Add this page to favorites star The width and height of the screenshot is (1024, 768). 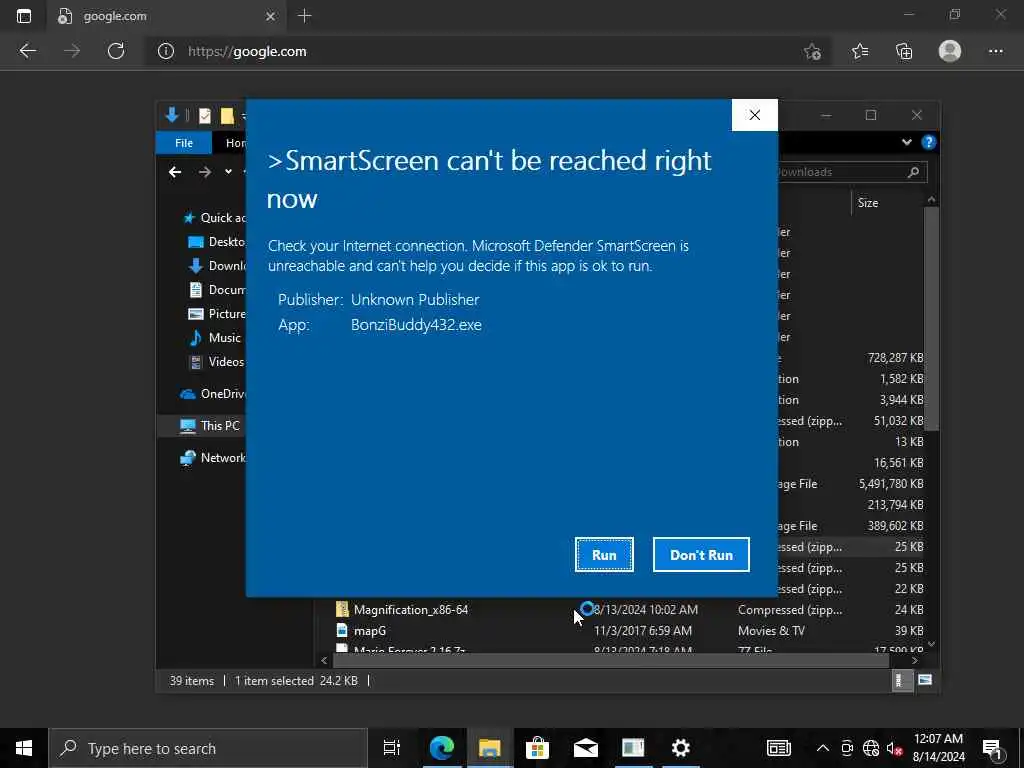pyautogui.click(x=812, y=51)
